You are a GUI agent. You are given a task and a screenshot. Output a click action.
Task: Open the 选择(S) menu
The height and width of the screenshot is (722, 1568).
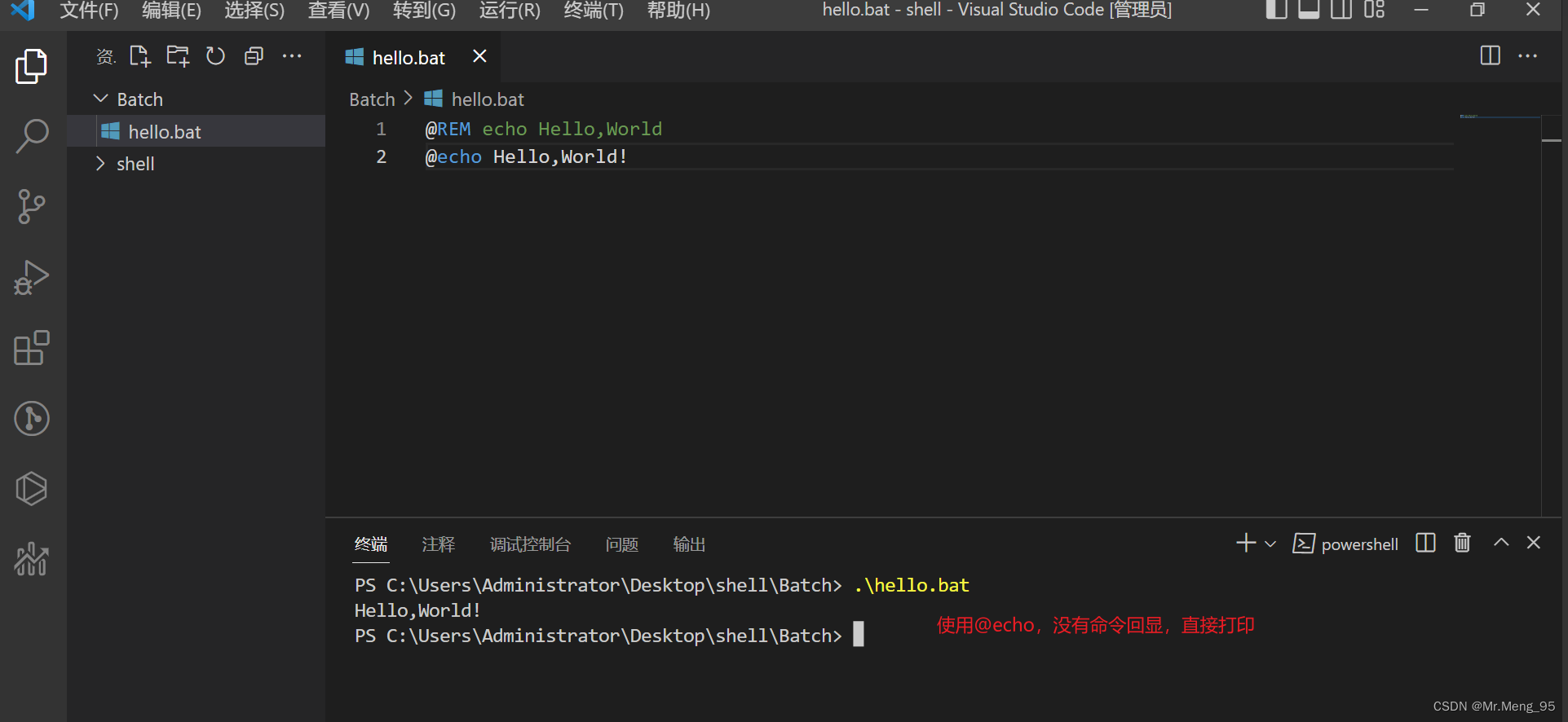tap(254, 11)
